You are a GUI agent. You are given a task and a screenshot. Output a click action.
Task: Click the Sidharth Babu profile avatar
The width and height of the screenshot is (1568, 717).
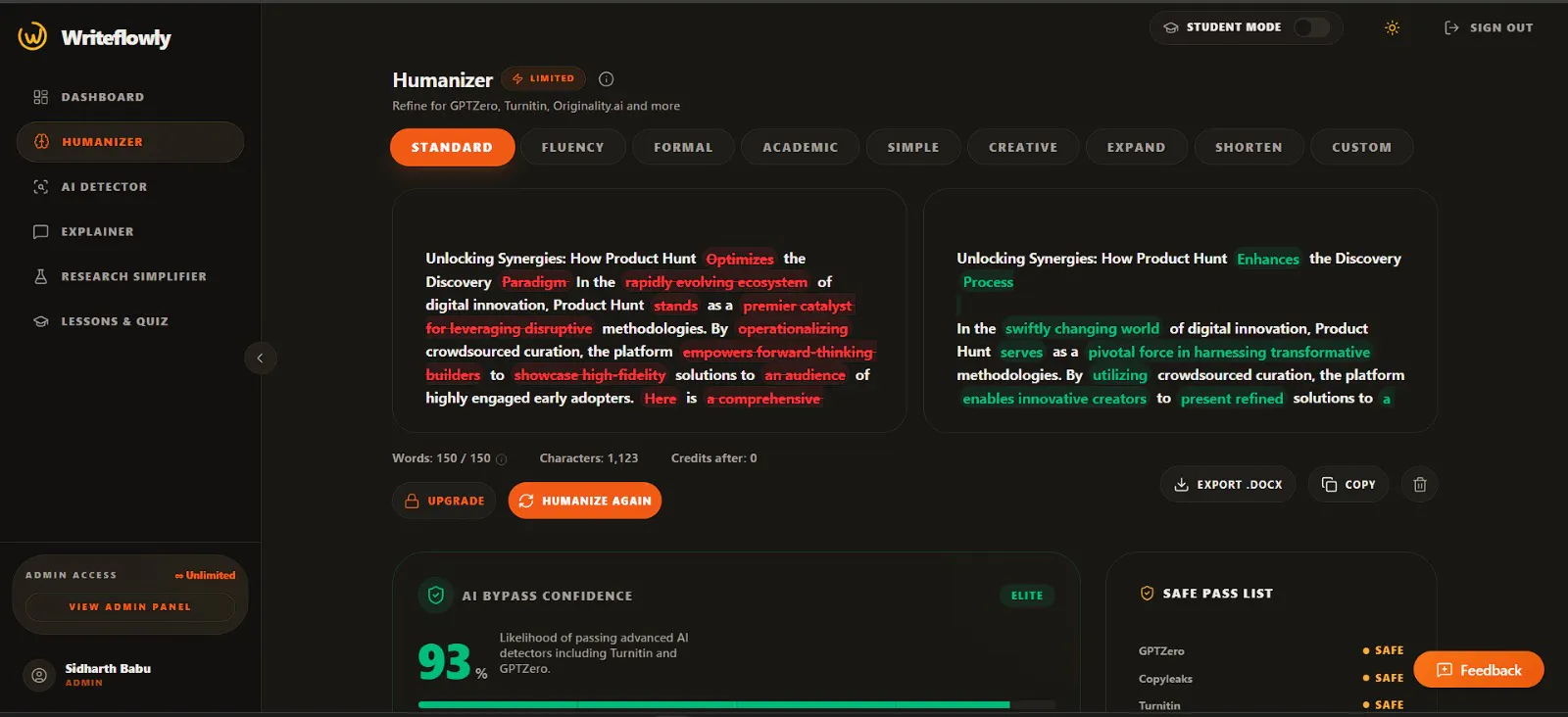point(39,675)
